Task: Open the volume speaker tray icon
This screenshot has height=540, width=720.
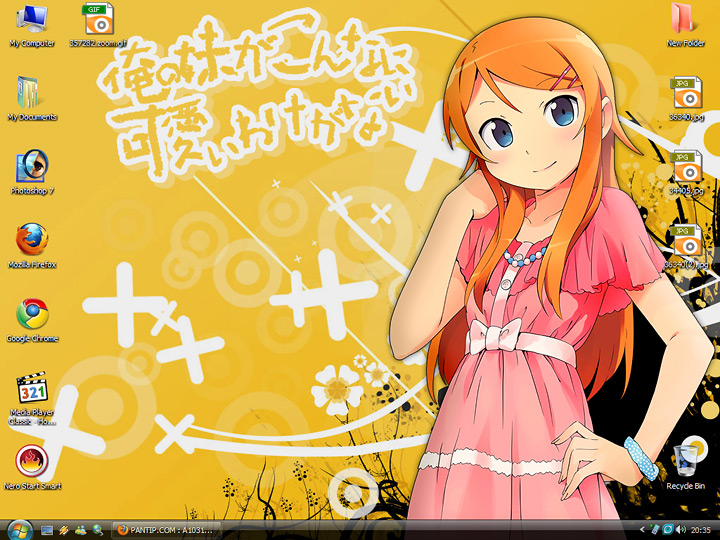Action: click(681, 530)
